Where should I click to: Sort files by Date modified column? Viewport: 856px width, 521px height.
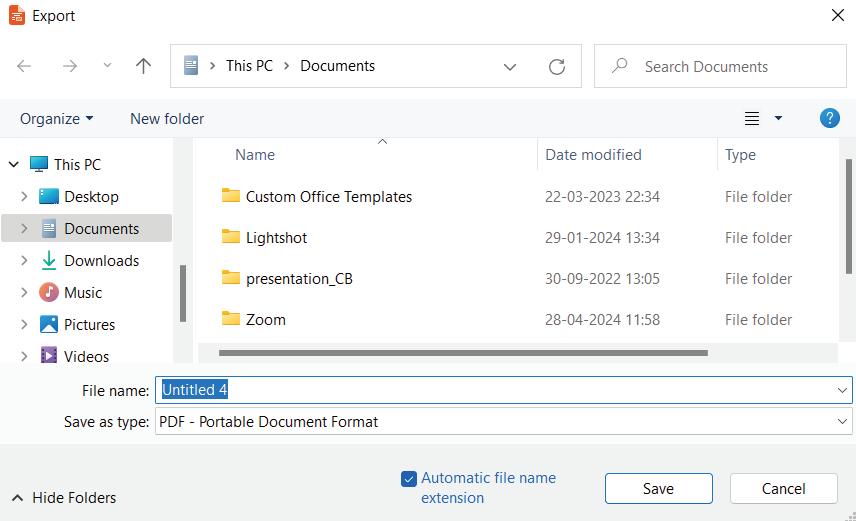coord(593,155)
